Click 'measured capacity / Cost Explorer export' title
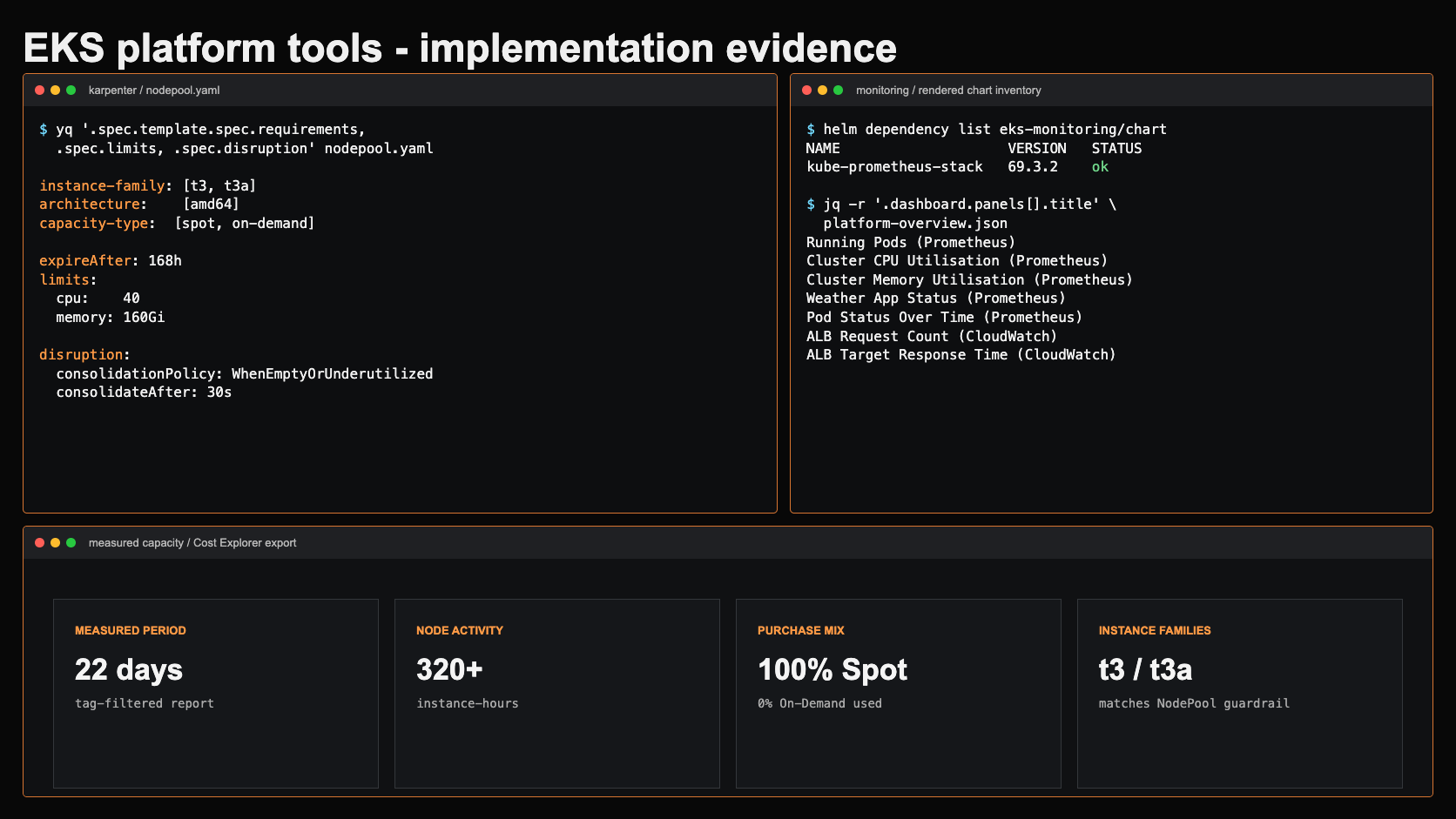1456x819 pixels. (x=192, y=543)
